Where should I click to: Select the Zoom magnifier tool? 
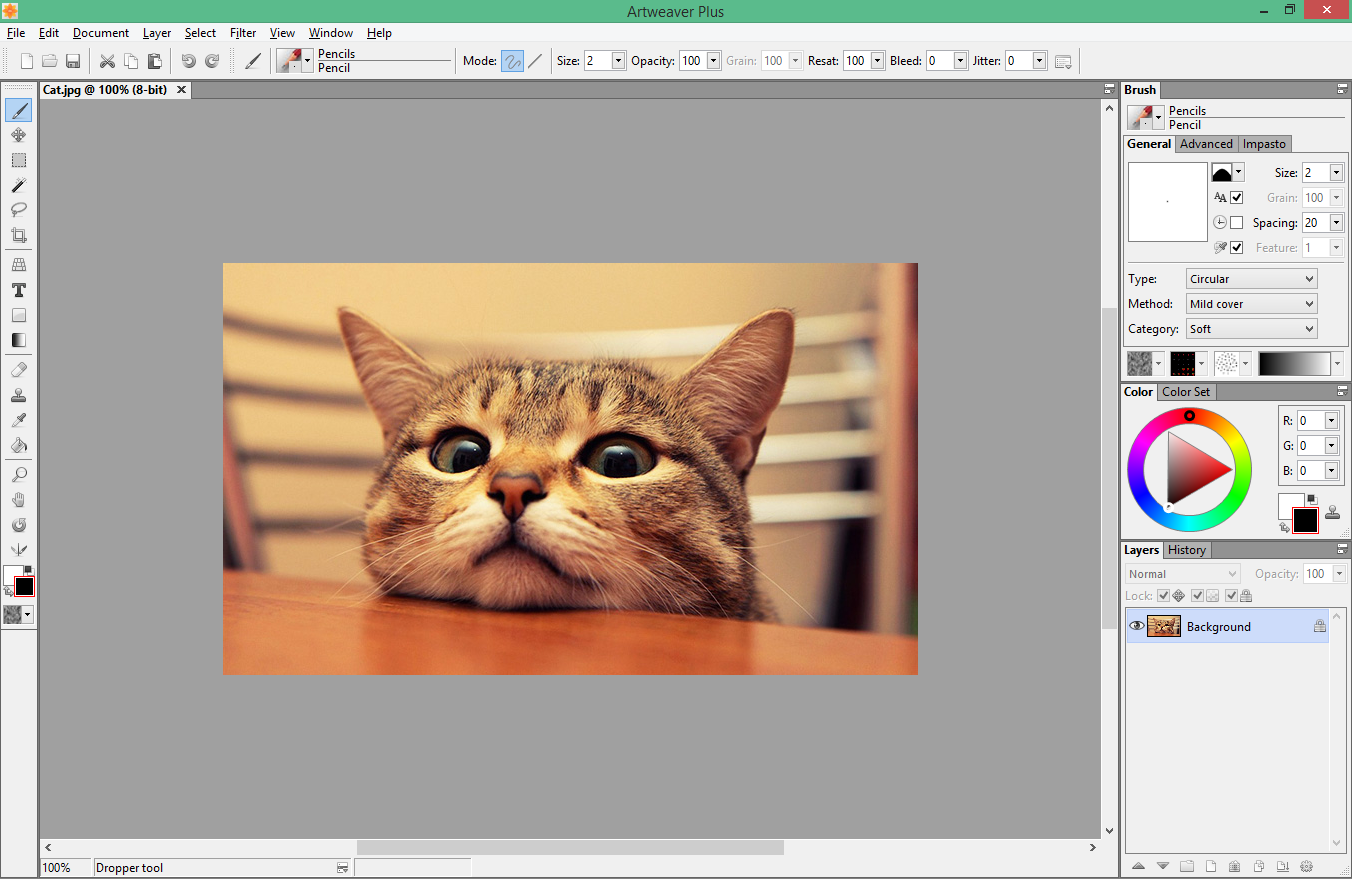[18, 475]
